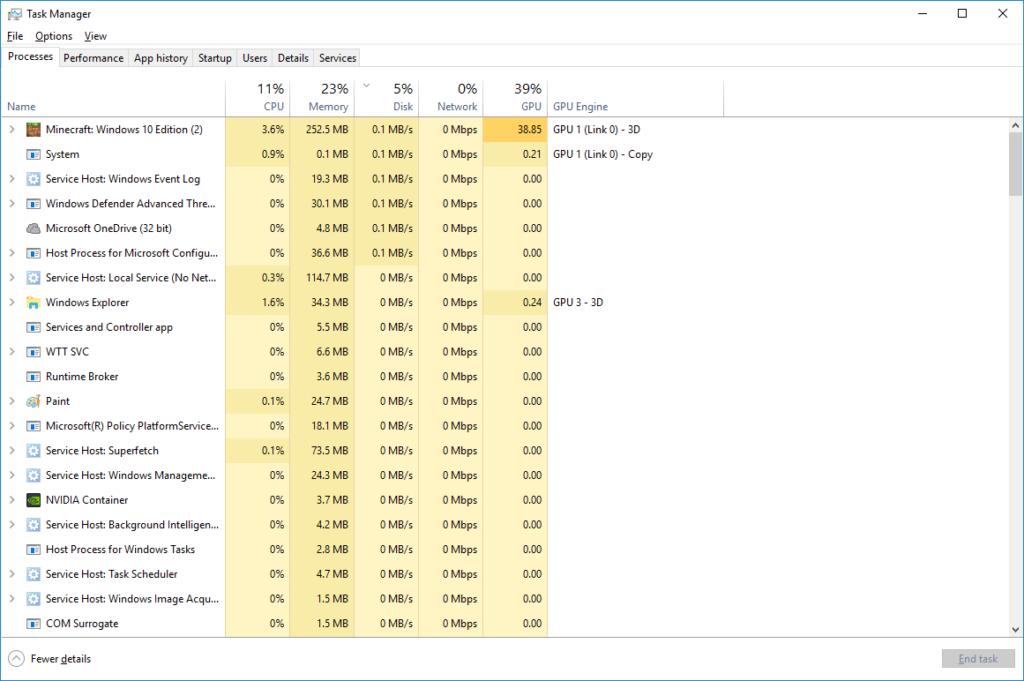The image size is (1024, 681).
Task: Switch to the Users tab
Action: pos(255,58)
